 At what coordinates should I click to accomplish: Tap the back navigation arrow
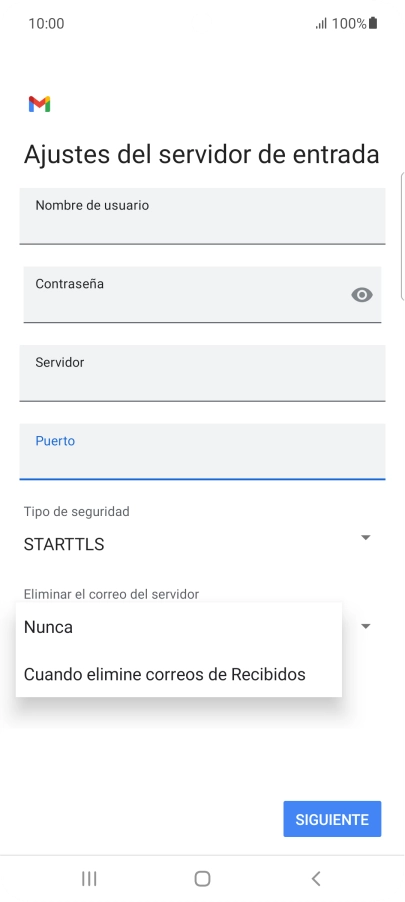(x=315, y=878)
